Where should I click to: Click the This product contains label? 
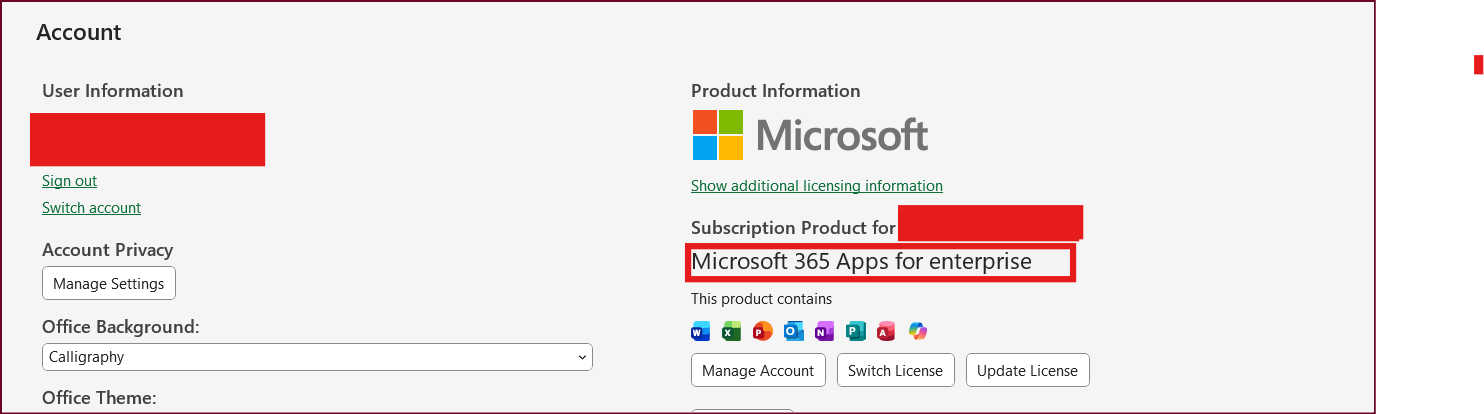pyautogui.click(x=761, y=299)
